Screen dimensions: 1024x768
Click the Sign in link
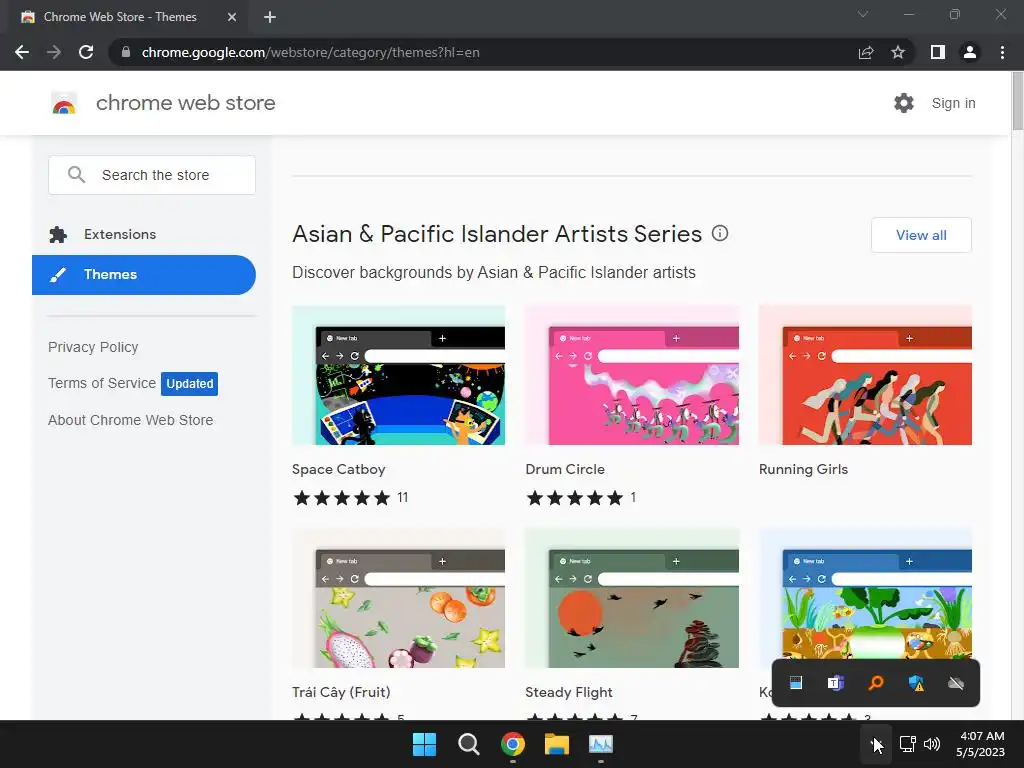[953, 103]
